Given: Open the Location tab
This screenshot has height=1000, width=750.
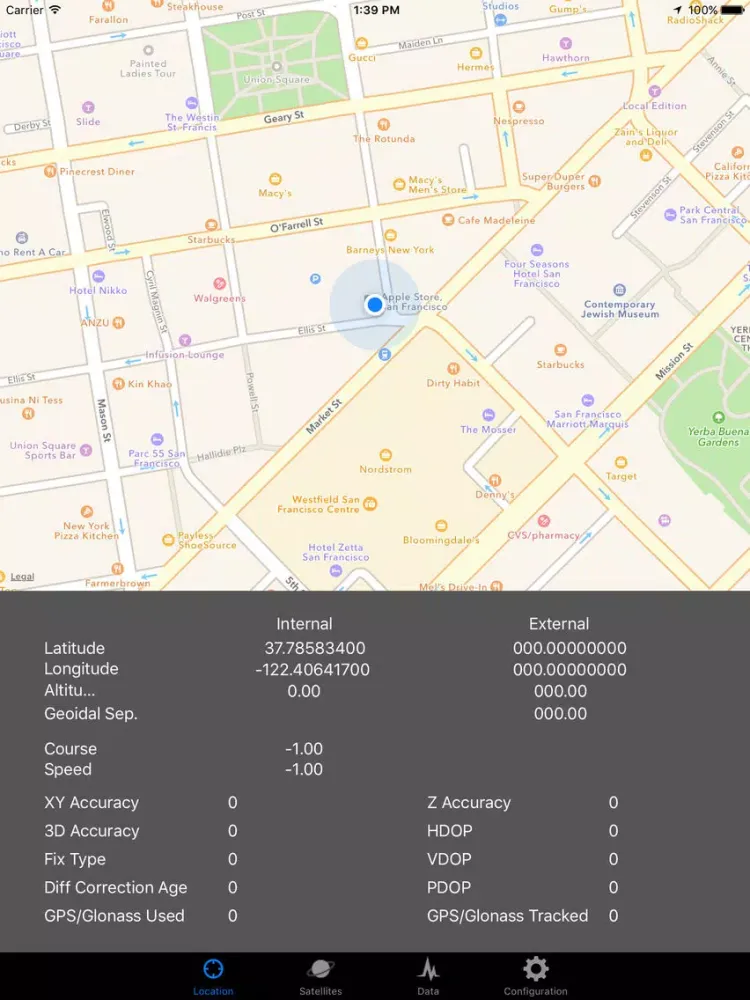Looking at the screenshot, I should pos(213,976).
